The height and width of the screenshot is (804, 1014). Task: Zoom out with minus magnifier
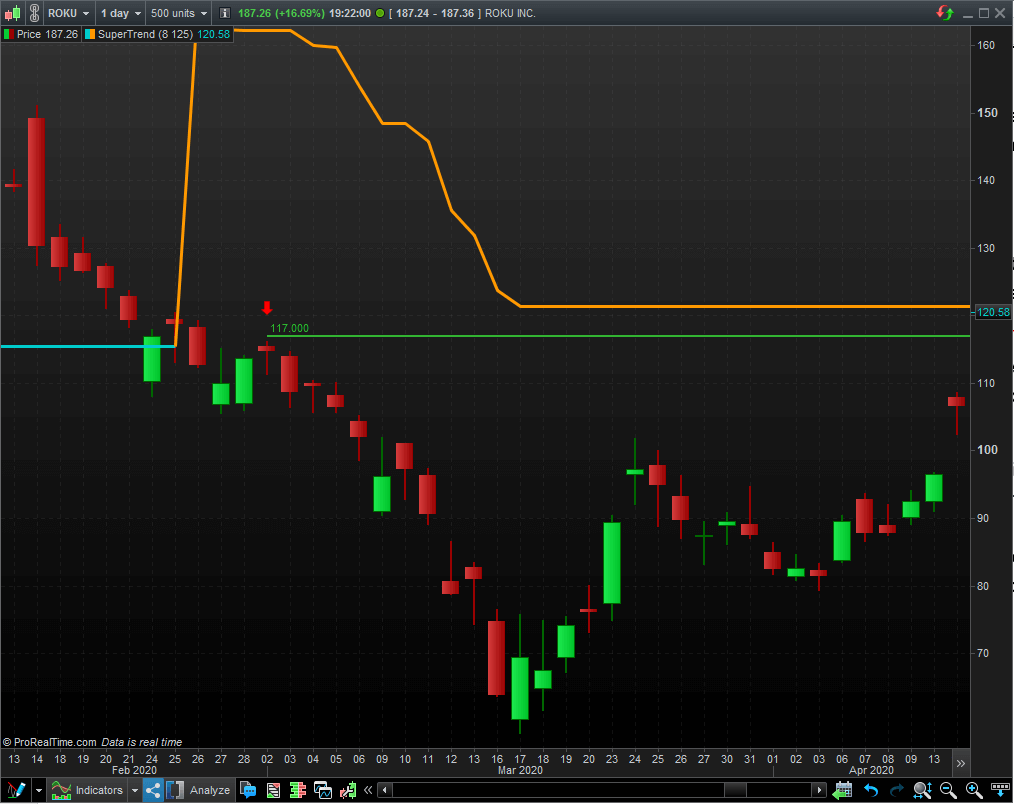[948, 790]
